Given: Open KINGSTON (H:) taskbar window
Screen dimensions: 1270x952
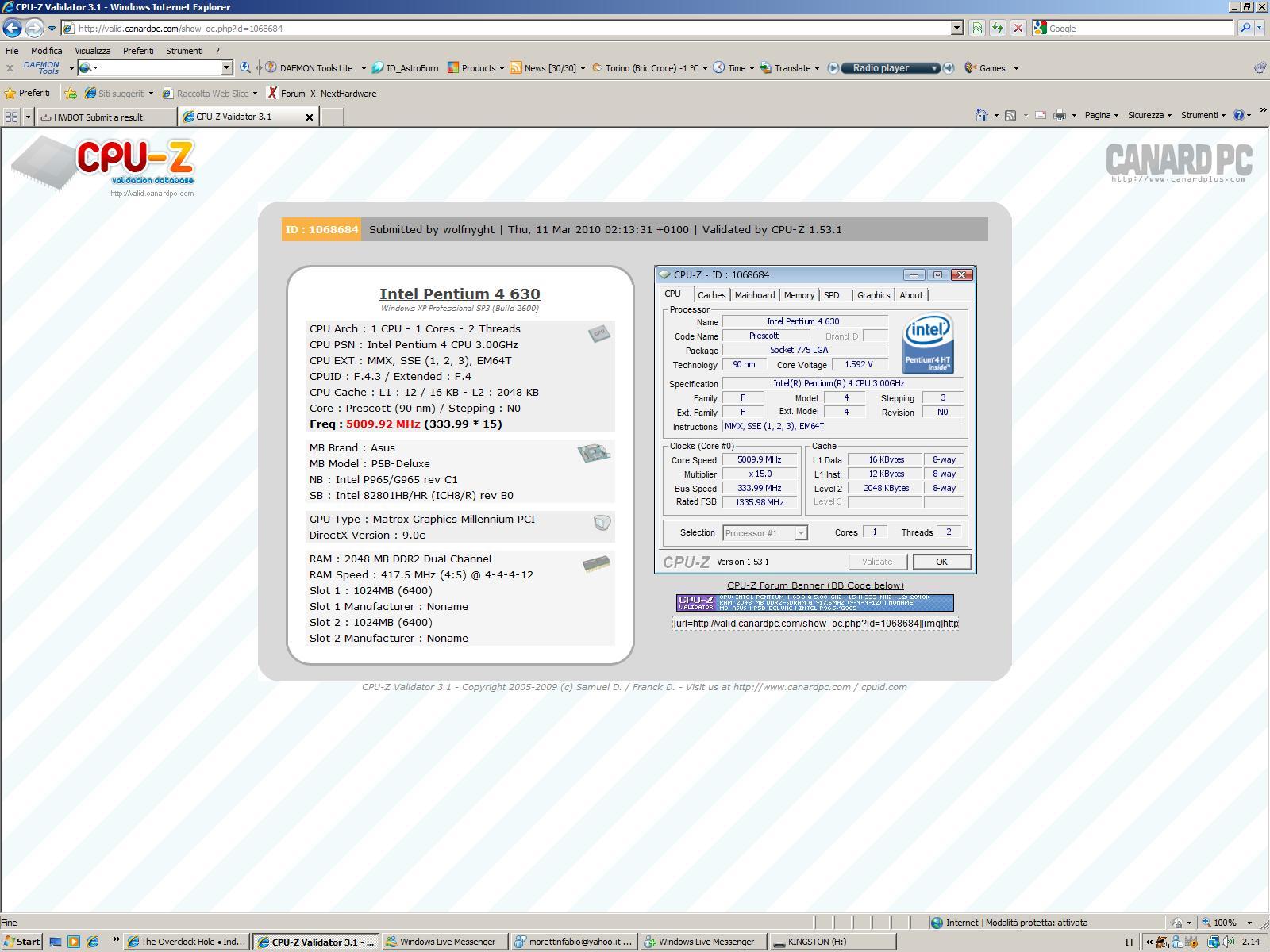Looking at the screenshot, I should point(833,942).
